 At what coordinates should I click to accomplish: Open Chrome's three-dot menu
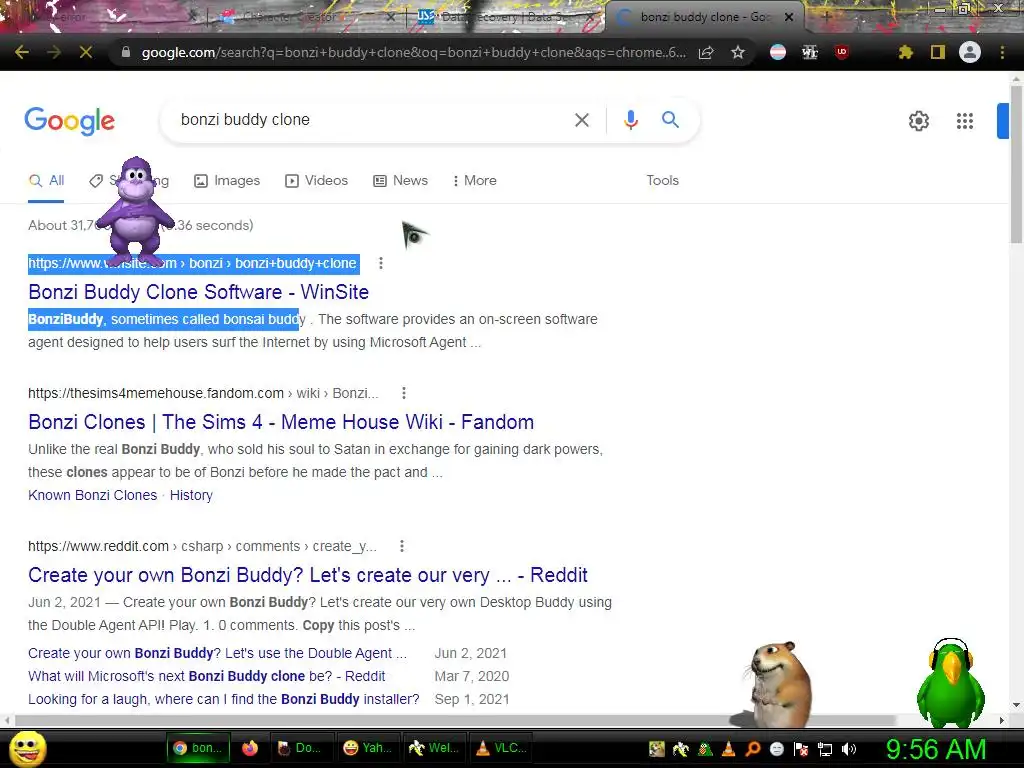pos(1002,52)
